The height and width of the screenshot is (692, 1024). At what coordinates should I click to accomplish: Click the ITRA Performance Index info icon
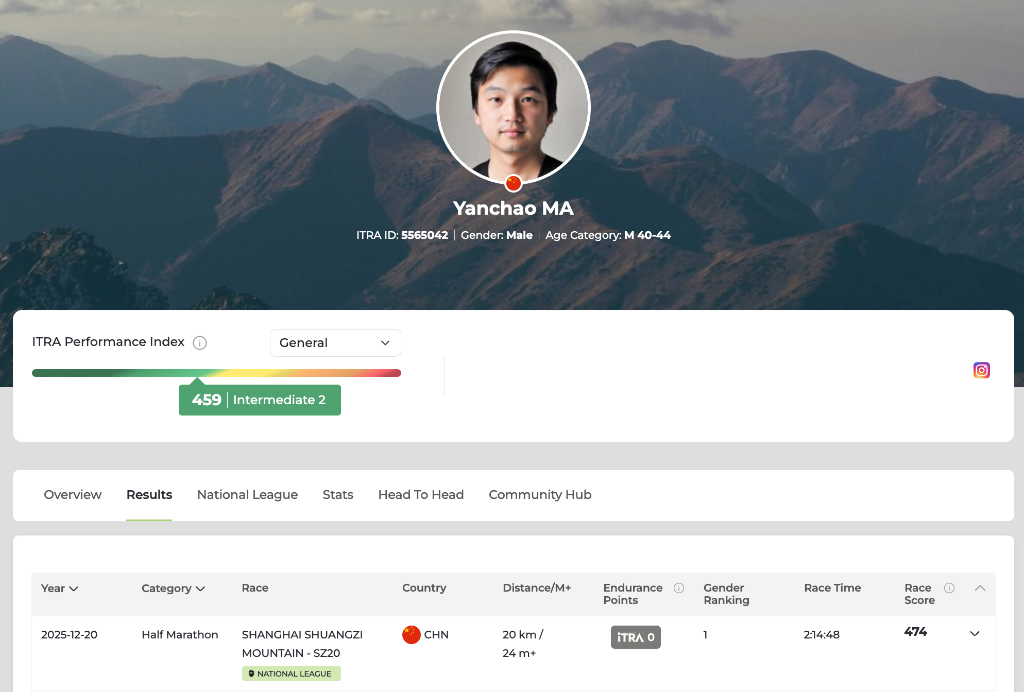point(200,343)
